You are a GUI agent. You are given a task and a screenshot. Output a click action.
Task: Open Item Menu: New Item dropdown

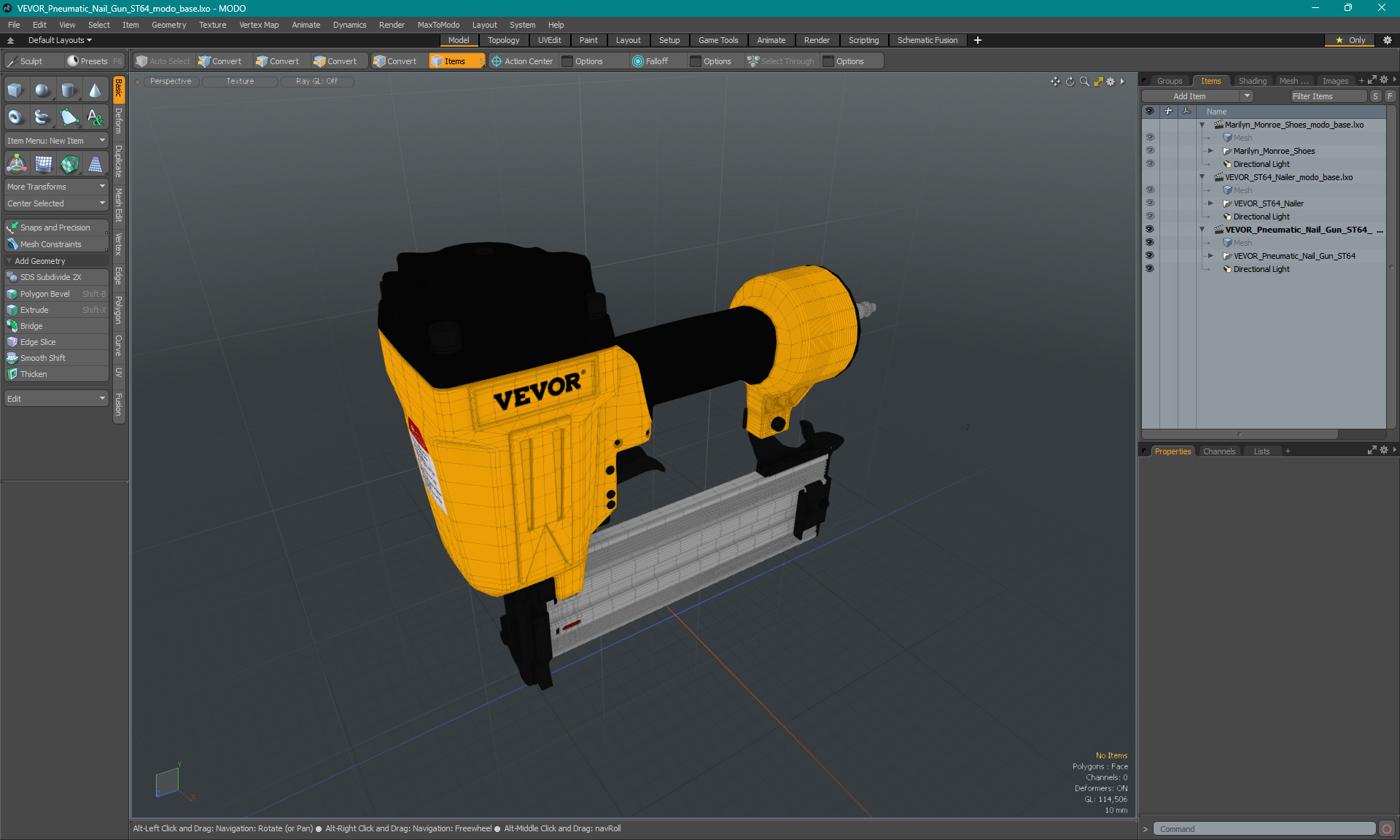point(56,141)
